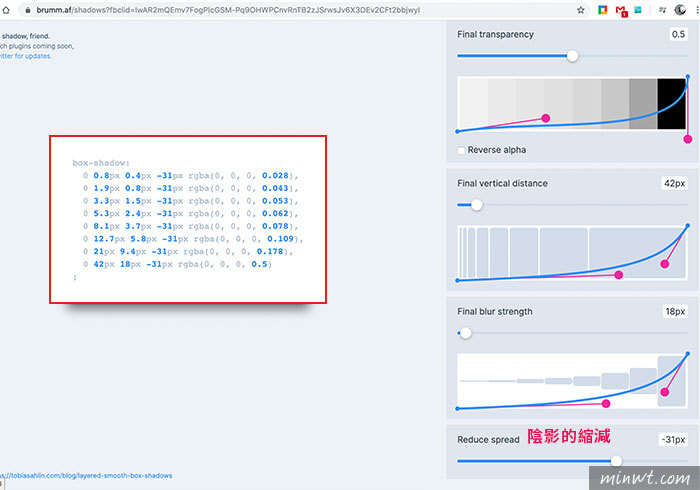The image size is (700, 490).
Task: Click the Final transparency slider handle
Action: (572, 56)
